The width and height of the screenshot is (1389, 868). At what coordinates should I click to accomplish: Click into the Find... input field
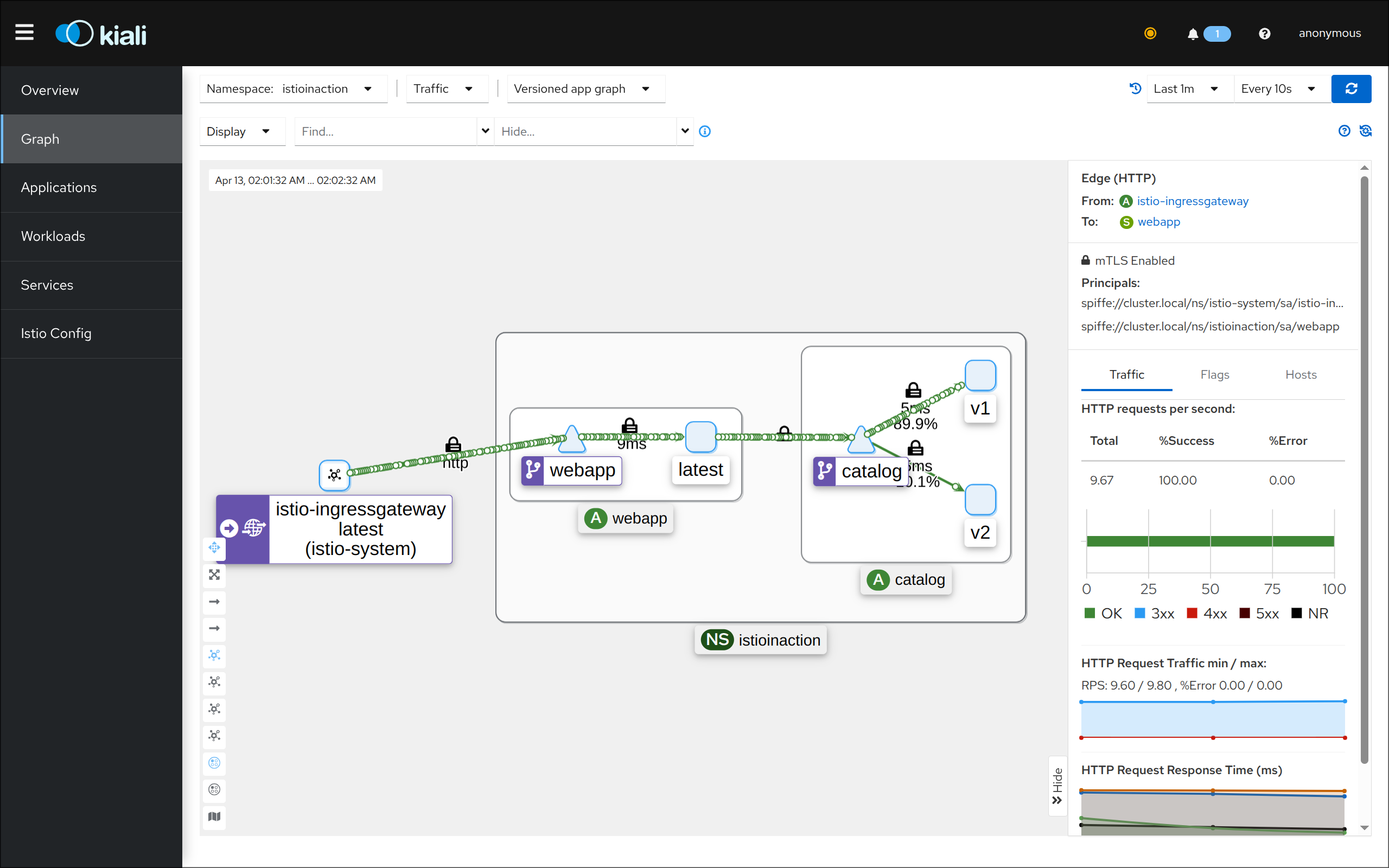(386, 131)
